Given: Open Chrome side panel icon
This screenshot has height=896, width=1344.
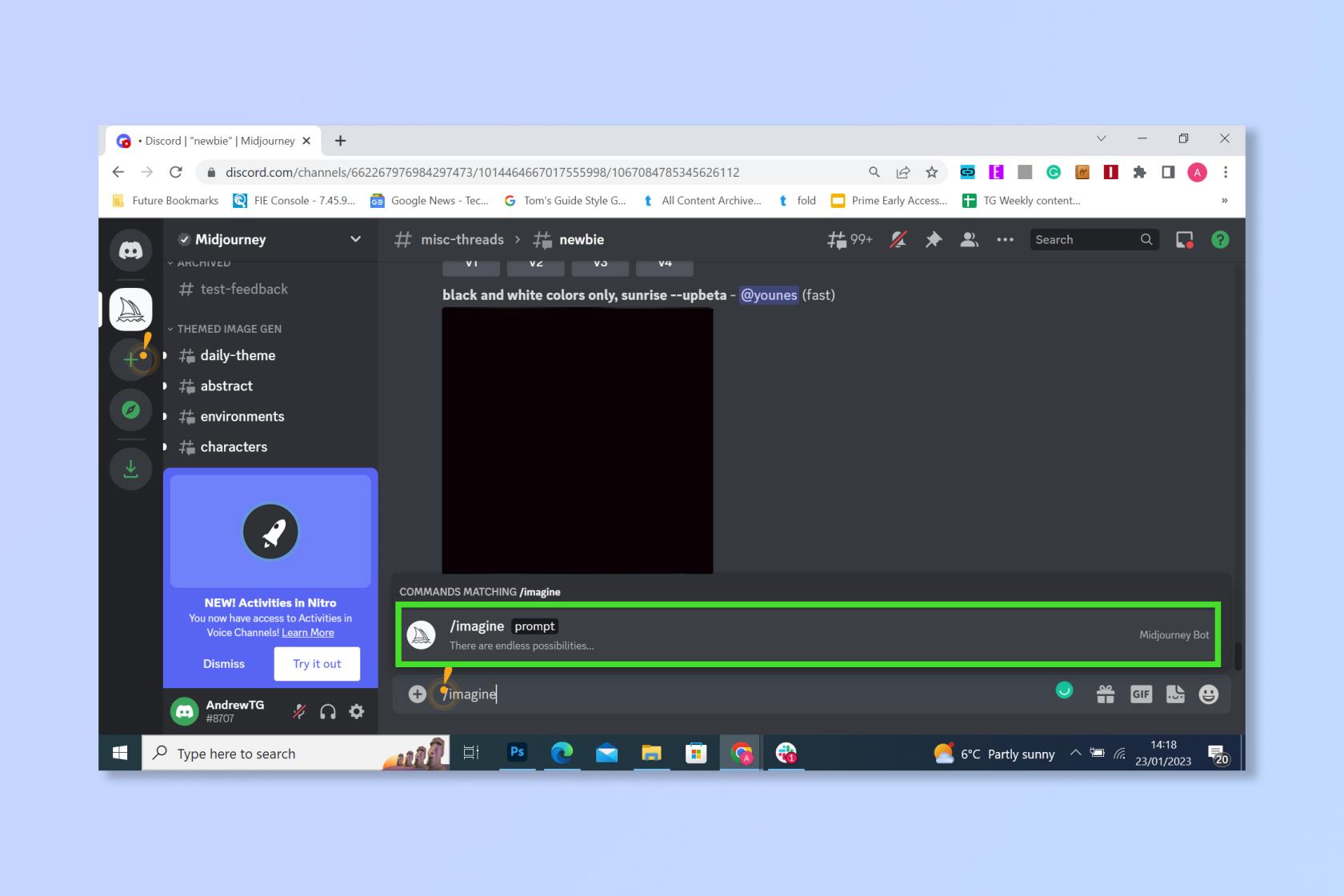Looking at the screenshot, I should click(x=1168, y=172).
